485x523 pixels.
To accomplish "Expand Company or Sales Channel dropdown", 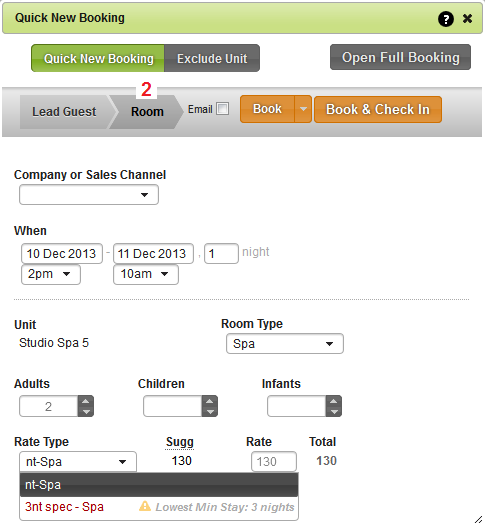I will point(89,195).
